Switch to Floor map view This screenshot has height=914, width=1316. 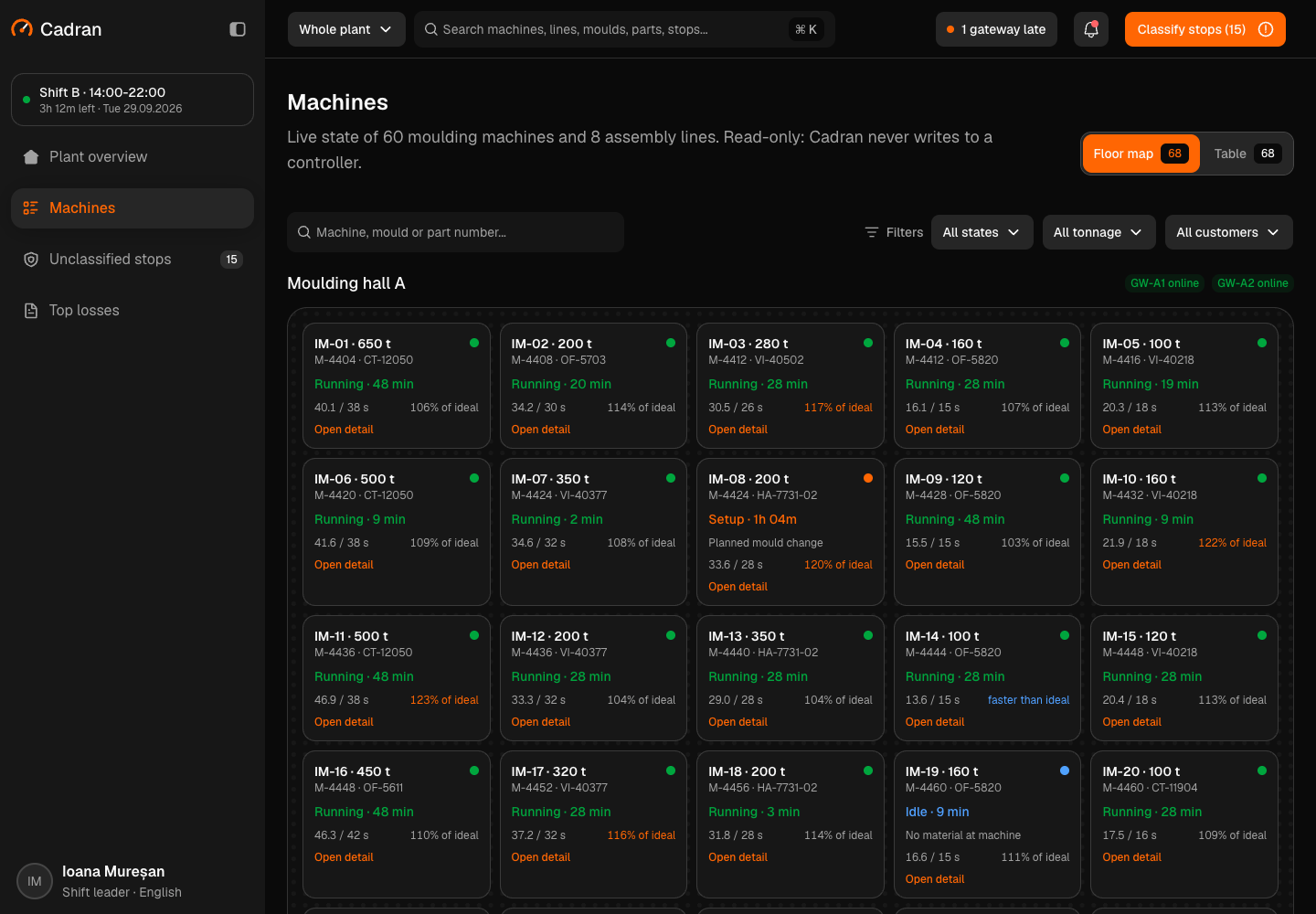coord(1141,154)
